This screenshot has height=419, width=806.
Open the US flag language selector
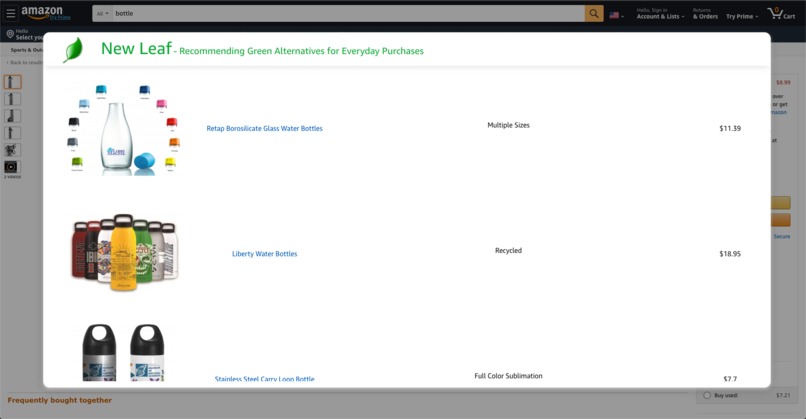(x=616, y=15)
